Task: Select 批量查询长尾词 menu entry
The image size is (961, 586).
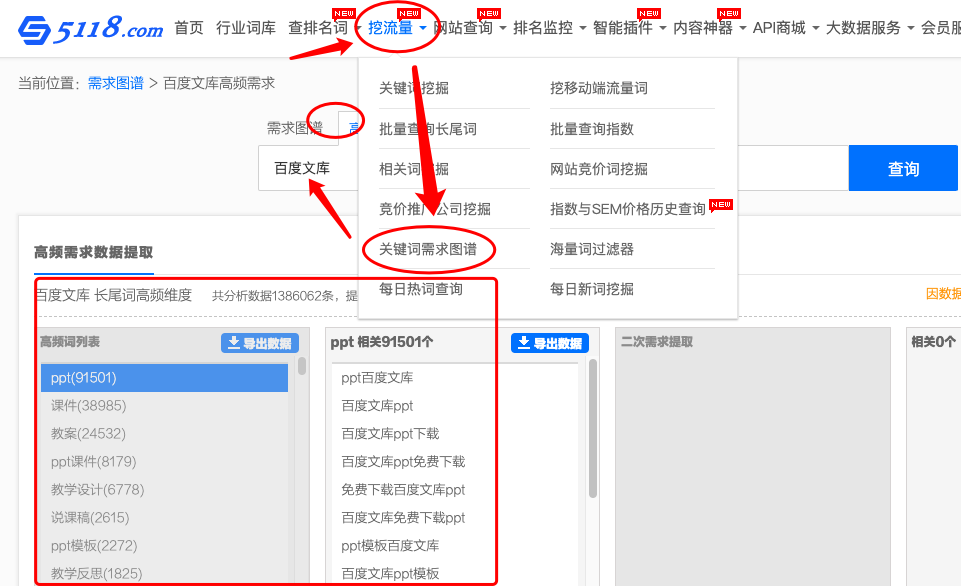Action: click(x=428, y=129)
